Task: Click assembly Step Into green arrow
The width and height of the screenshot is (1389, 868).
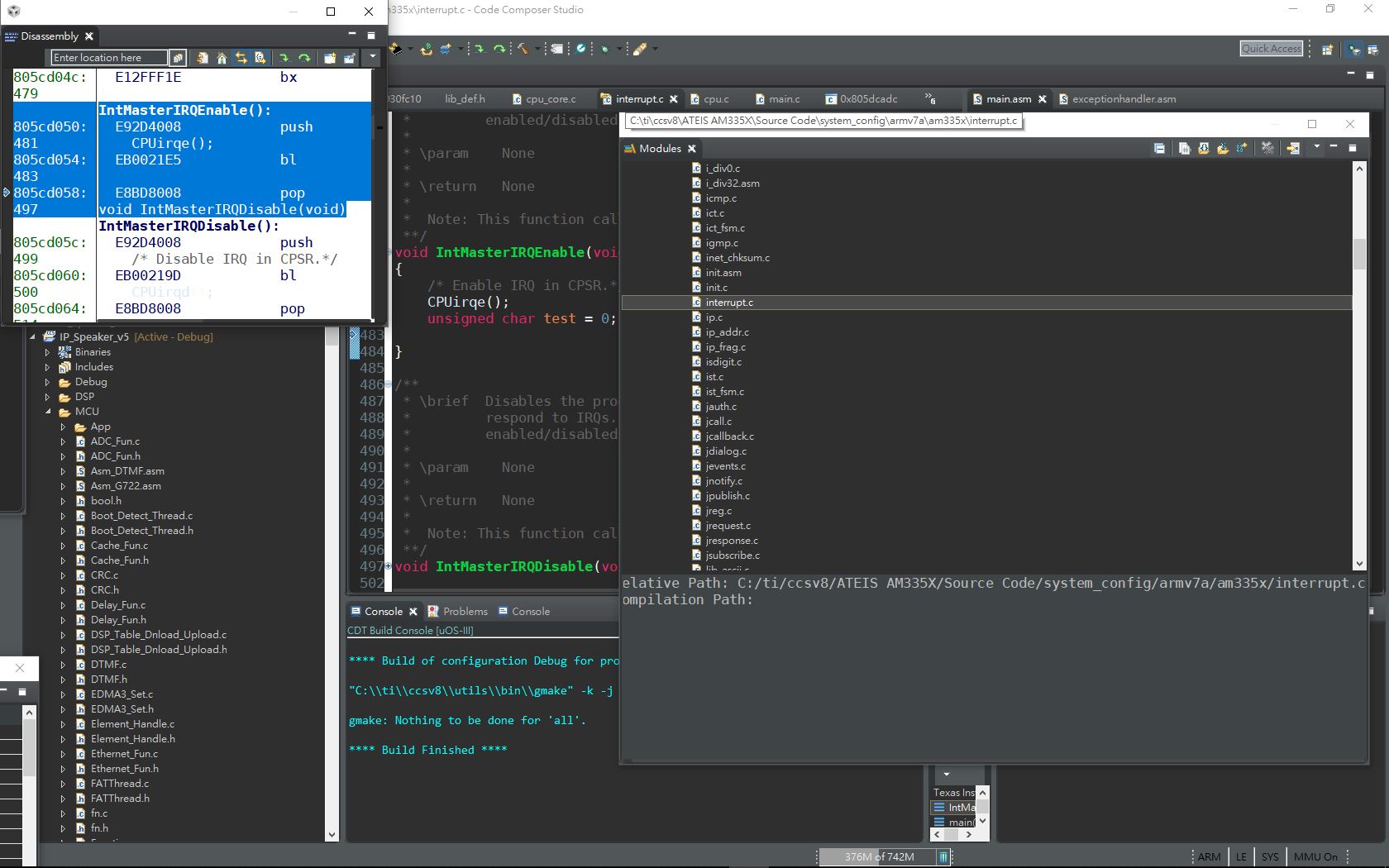Action: pos(284,58)
